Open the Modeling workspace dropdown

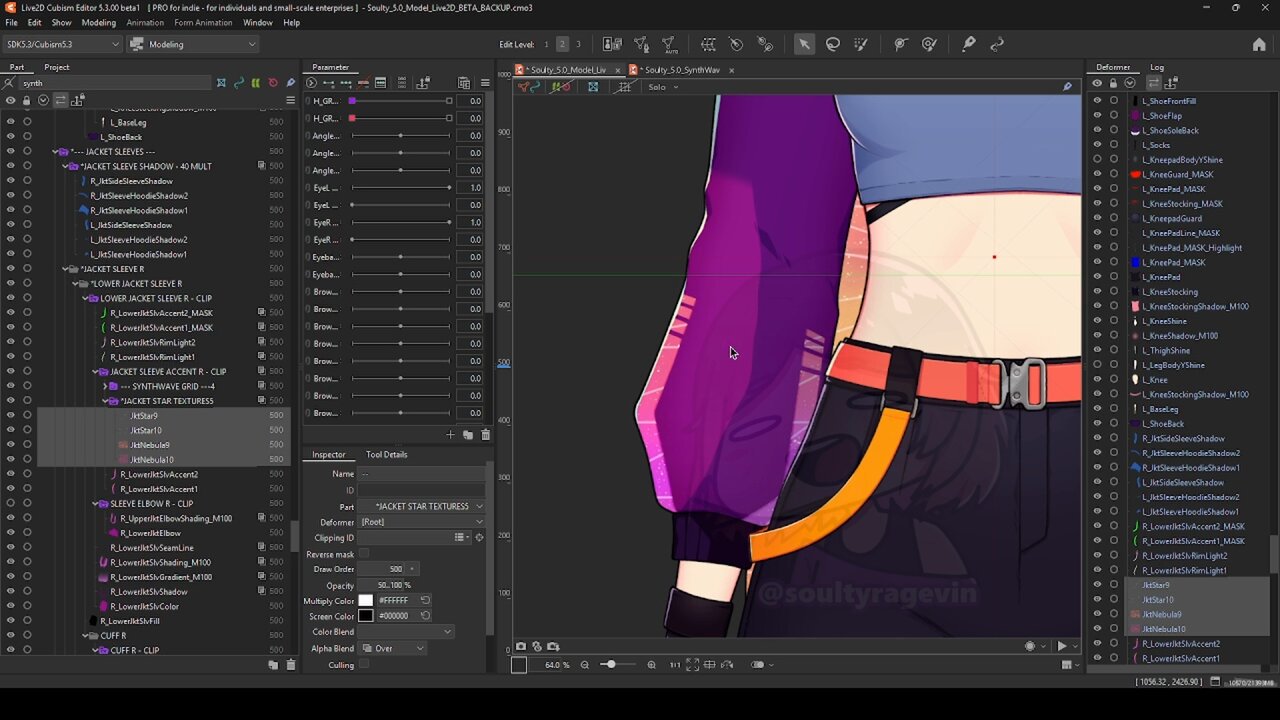(193, 44)
